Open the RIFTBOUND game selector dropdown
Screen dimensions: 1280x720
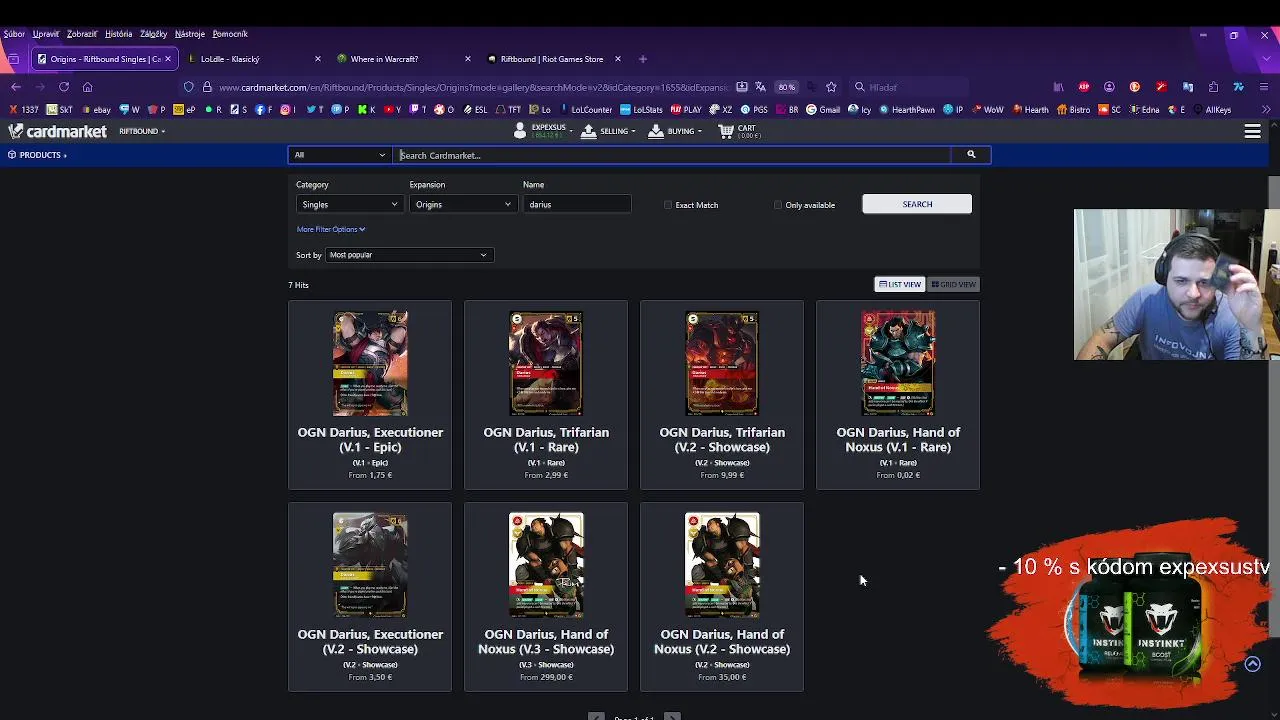click(142, 131)
